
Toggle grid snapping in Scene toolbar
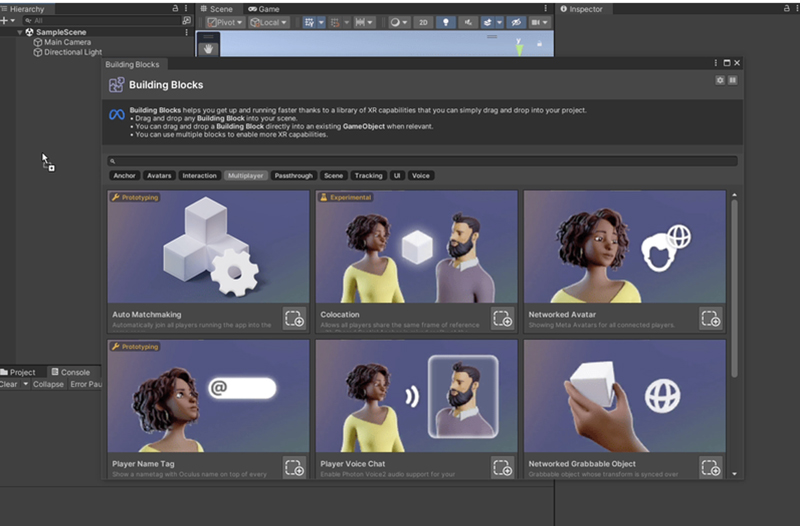tap(309, 22)
